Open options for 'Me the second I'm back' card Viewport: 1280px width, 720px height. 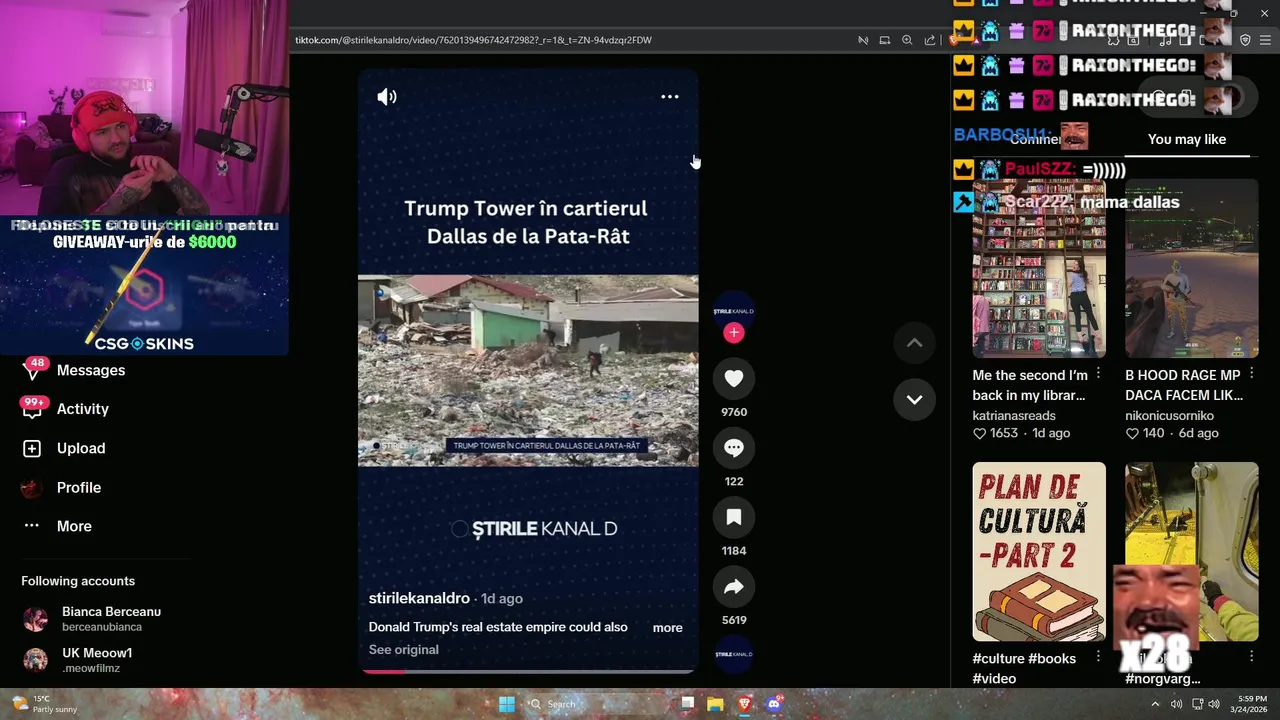1098,373
